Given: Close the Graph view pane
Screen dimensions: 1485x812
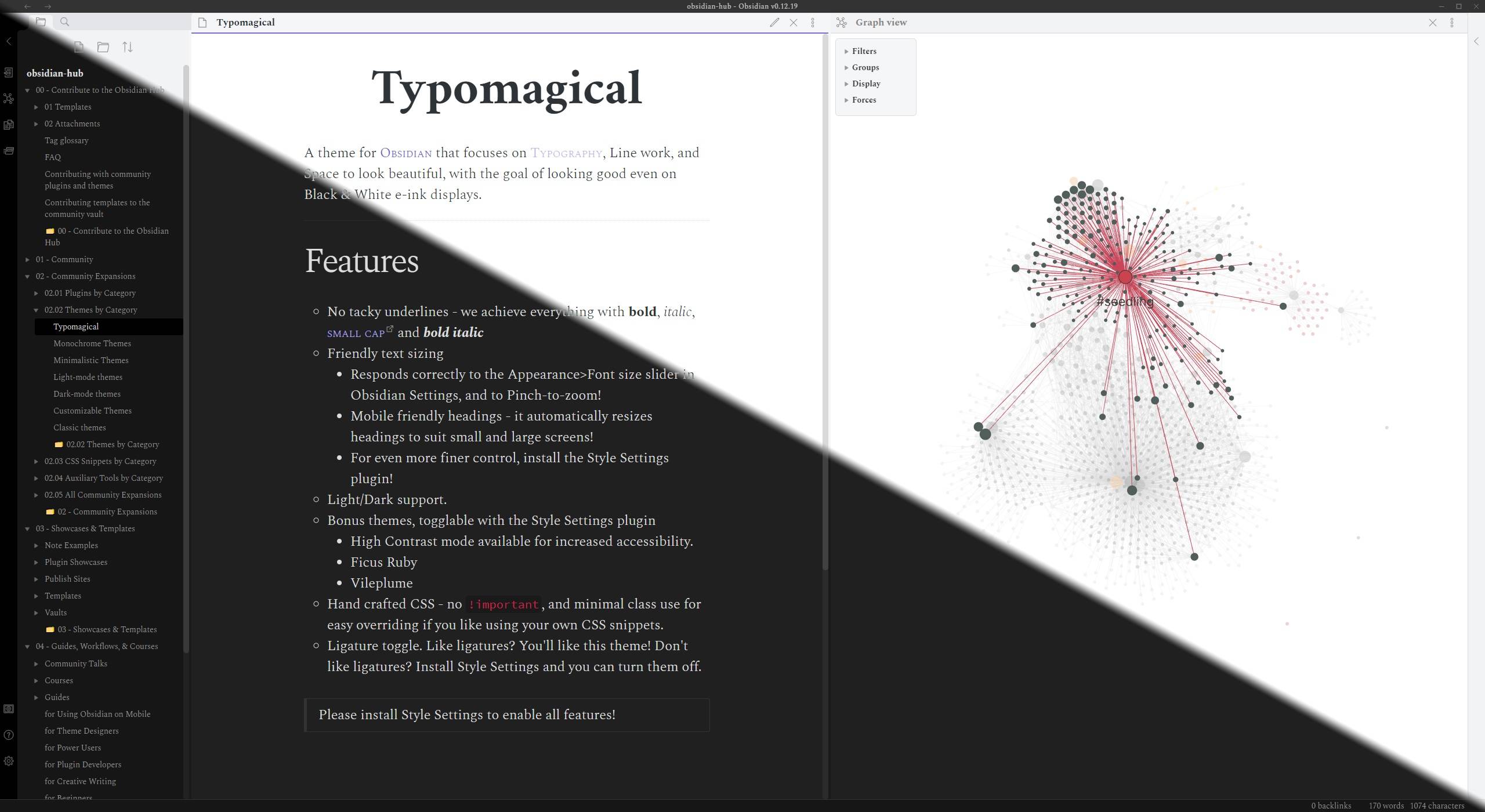Looking at the screenshot, I should pyautogui.click(x=1432, y=23).
